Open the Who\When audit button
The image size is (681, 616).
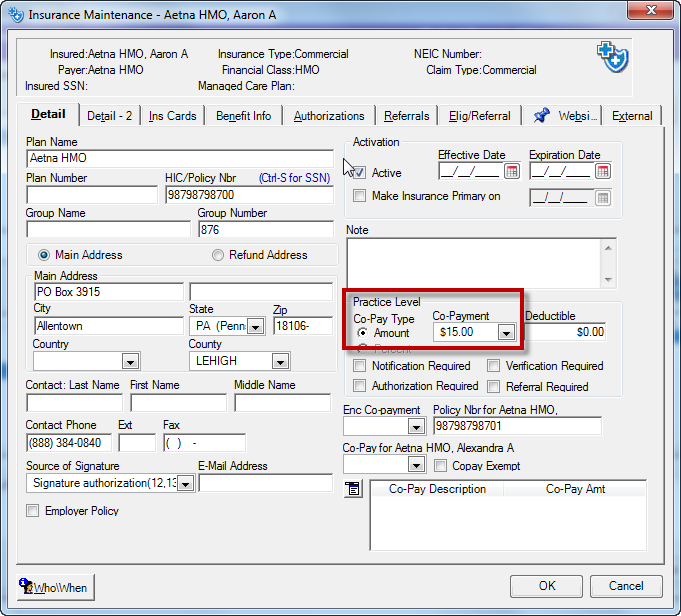[x=56, y=587]
